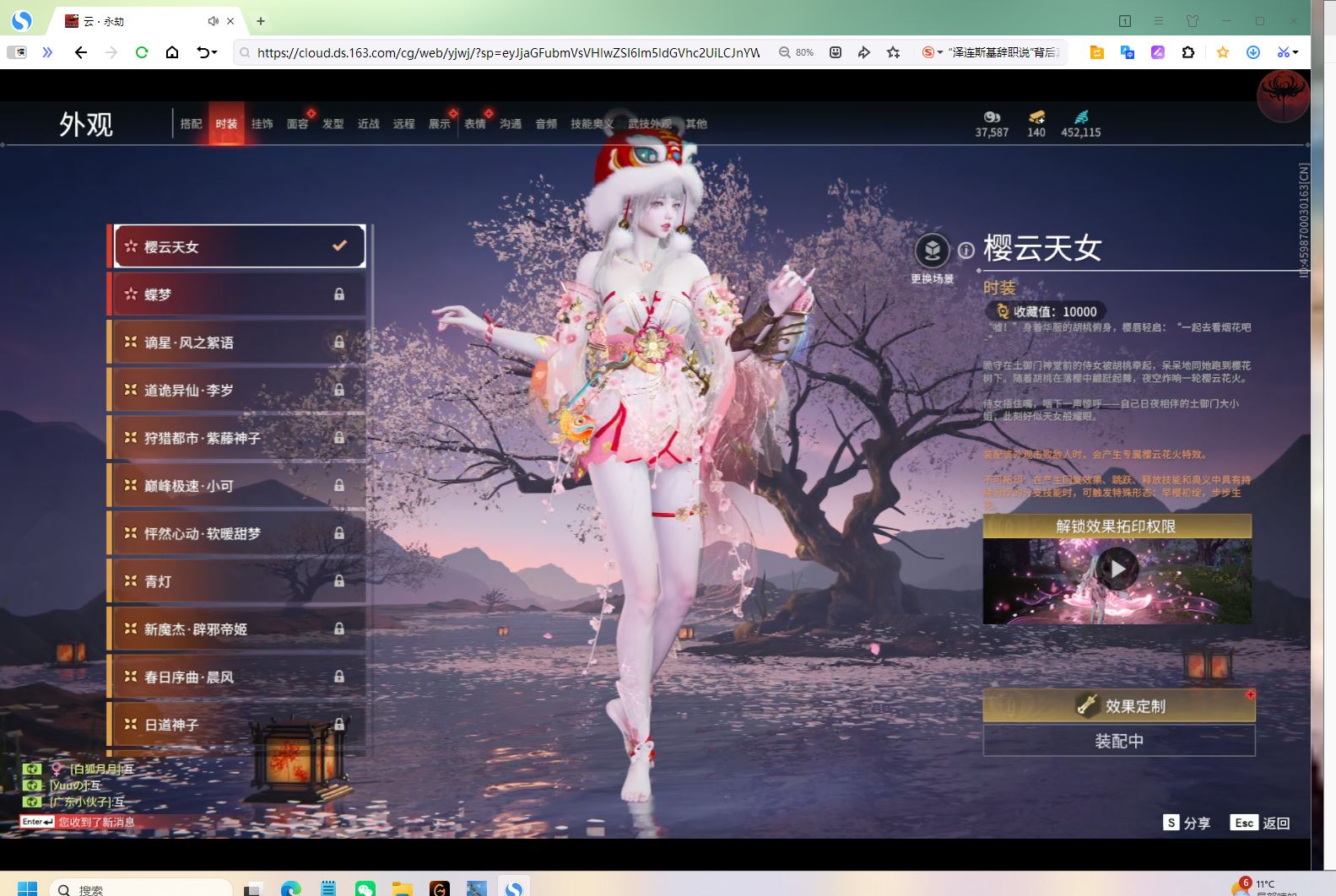Image resolution: width=1336 pixels, height=896 pixels.
Task: Click the 分享 share button
Action: pos(1186,823)
